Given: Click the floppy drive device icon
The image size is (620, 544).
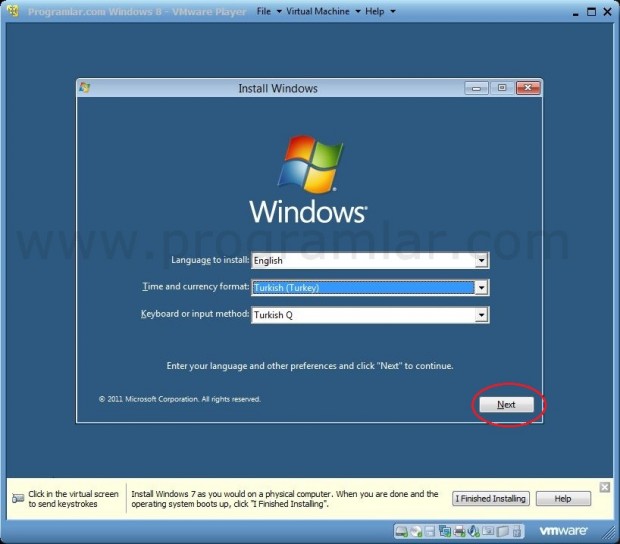Looking at the screenshot, I should 430,531.
